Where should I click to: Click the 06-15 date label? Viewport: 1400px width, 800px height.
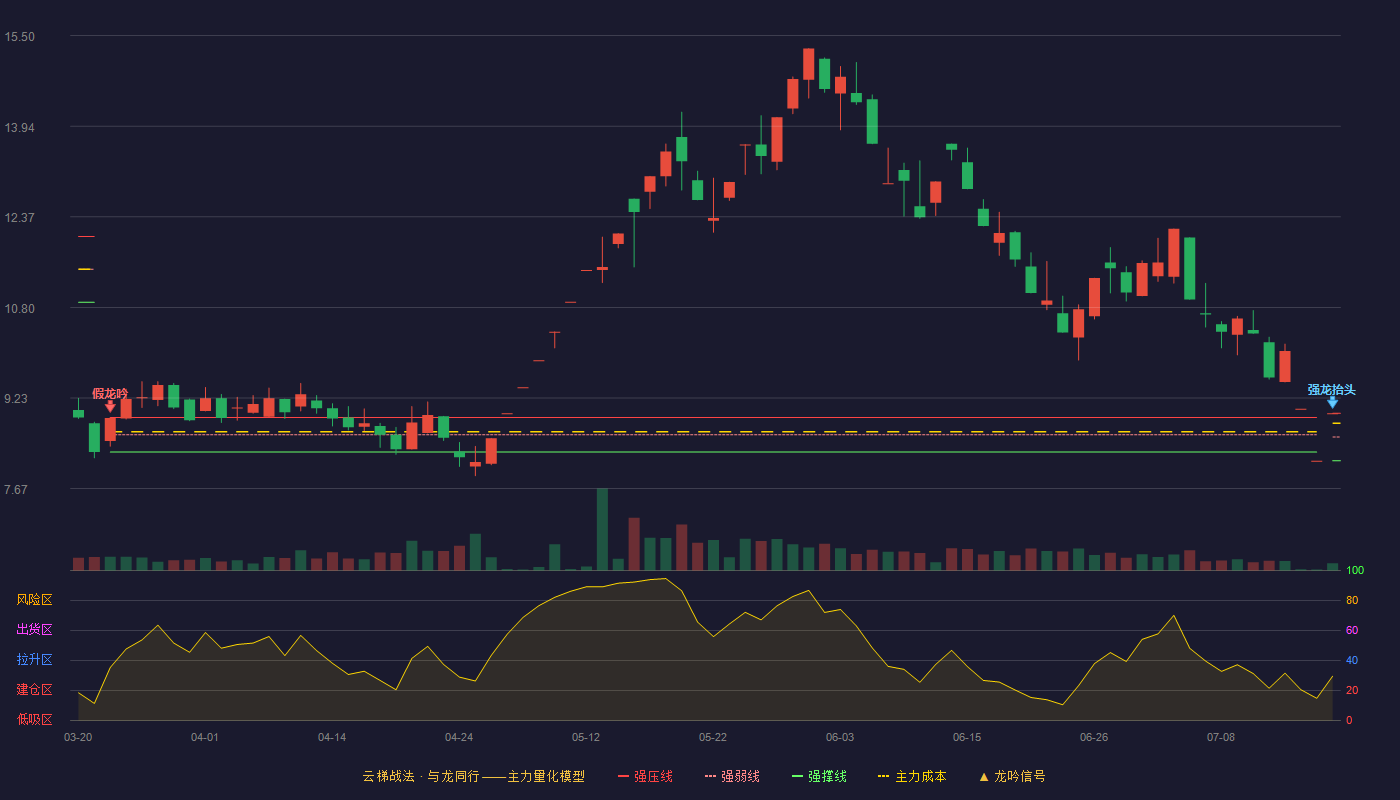(967, 737)
